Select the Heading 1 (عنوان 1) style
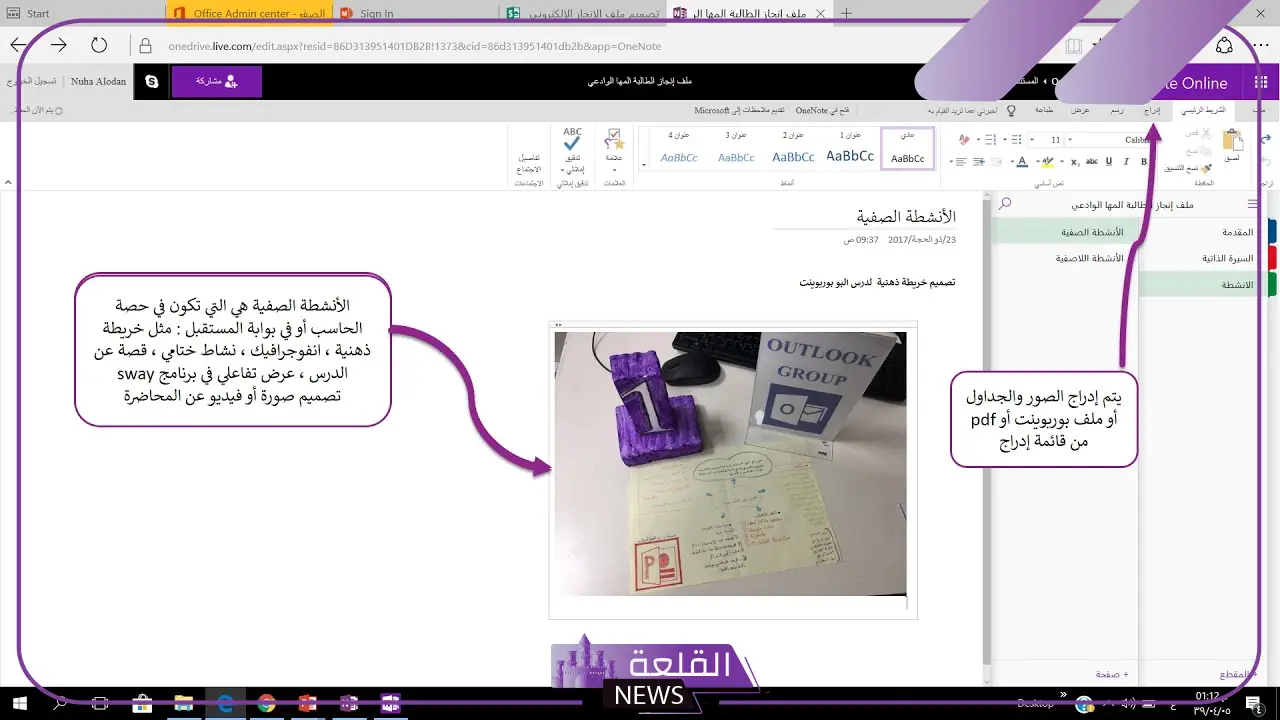Viewport: 1280px width, 720px height. [850, 148]
